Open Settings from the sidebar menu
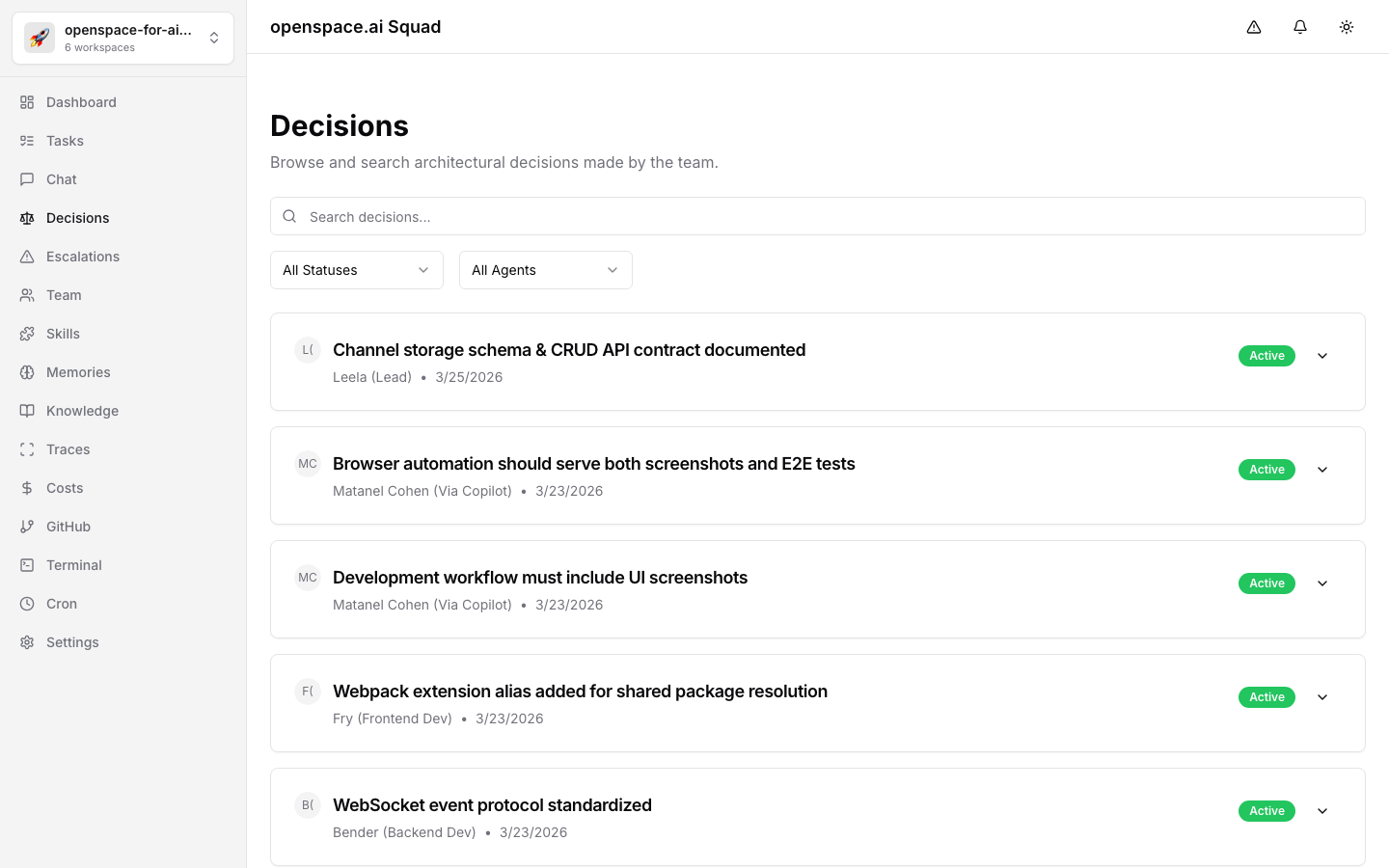This screenshot has width=1389, height=868. [72, 642]
